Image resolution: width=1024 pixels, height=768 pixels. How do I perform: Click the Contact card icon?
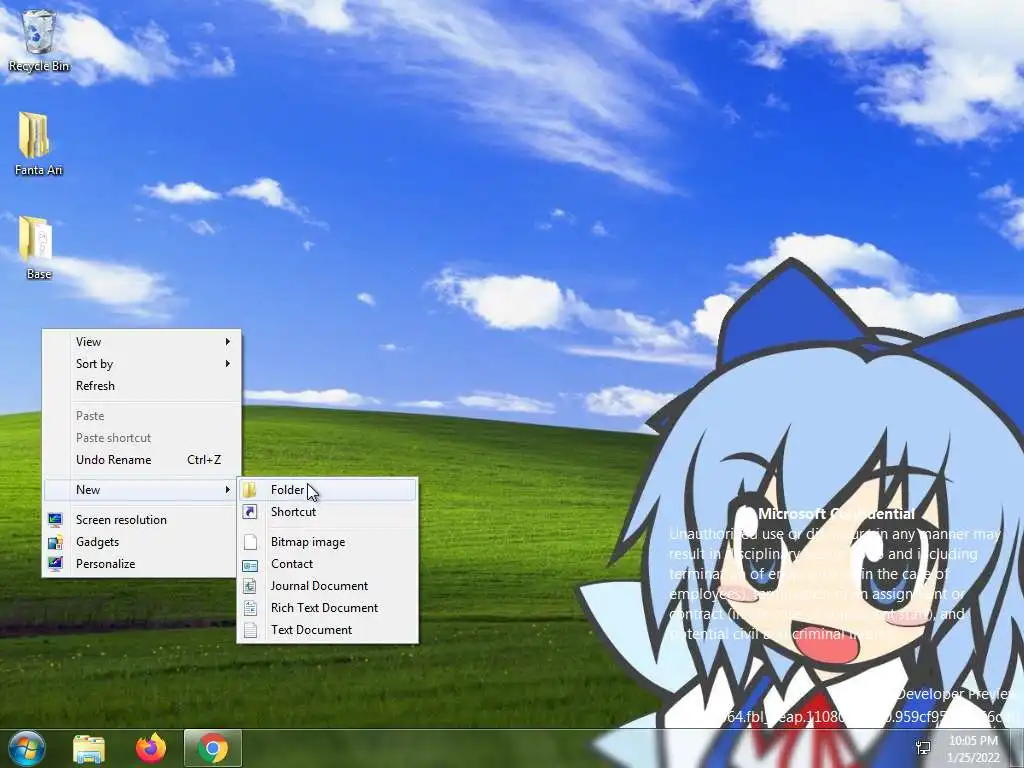pos(250,564)
